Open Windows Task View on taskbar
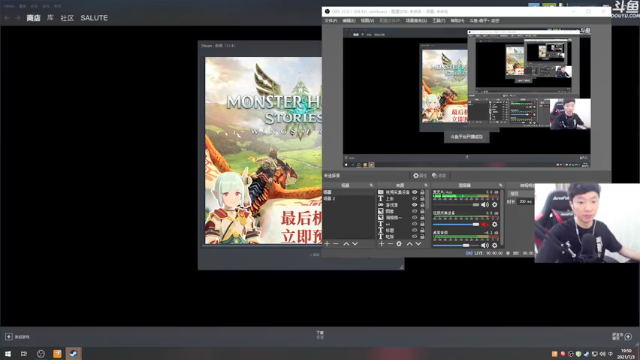This screenshot has height=360, width=640. click(24, 353)
